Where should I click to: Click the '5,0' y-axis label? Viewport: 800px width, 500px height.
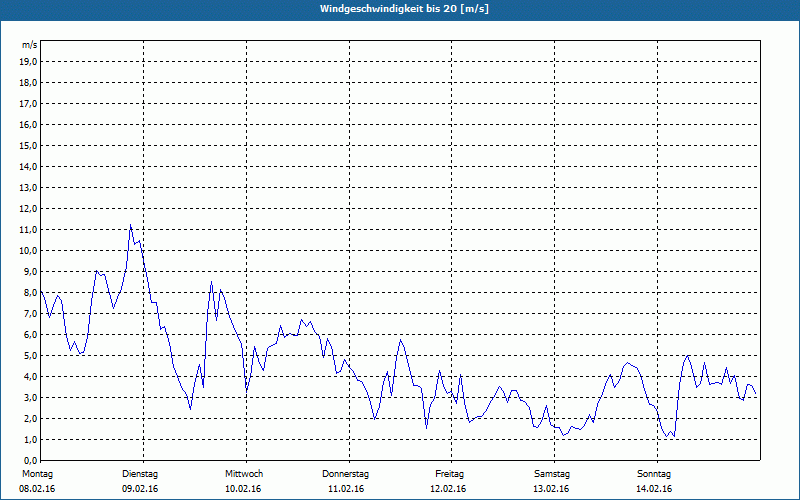(x=30, y=356)
